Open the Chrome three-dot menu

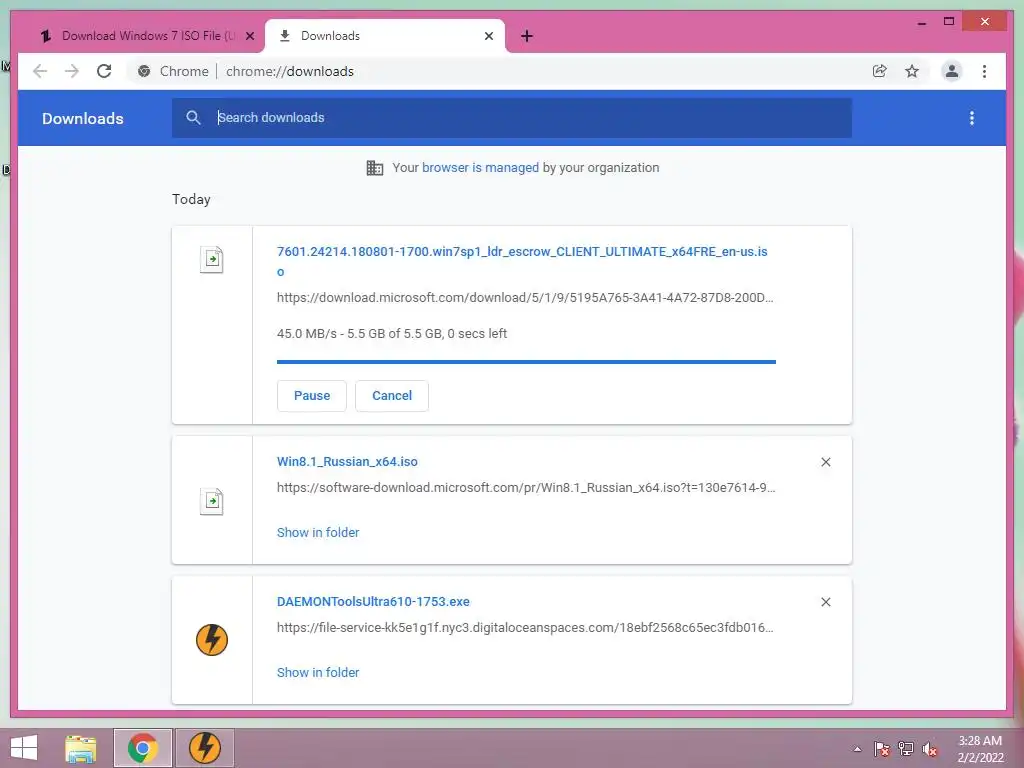coord(984,71)
